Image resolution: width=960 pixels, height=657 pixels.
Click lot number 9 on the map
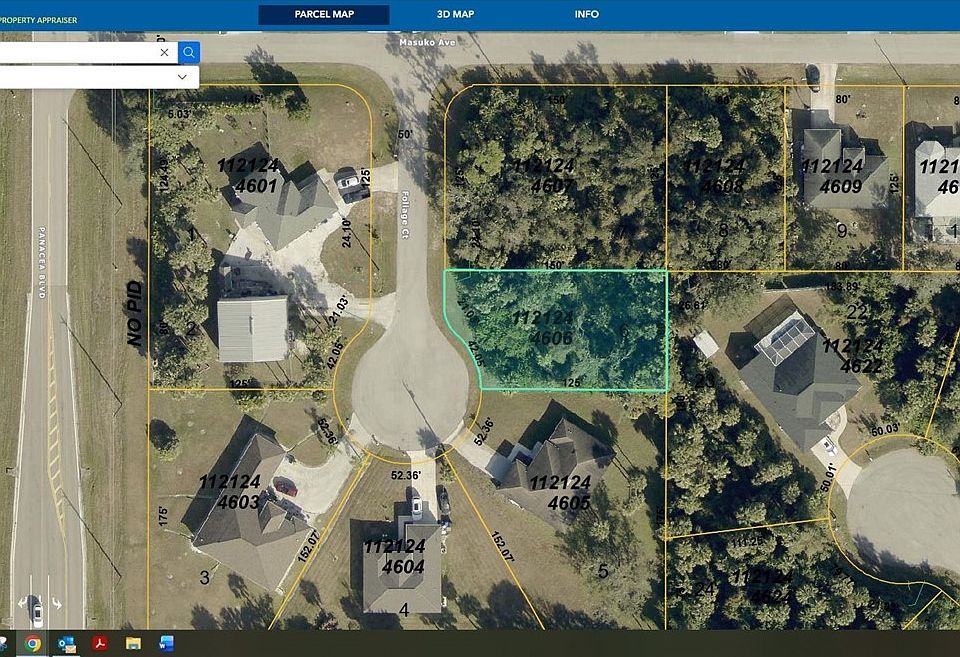[842, 231]
